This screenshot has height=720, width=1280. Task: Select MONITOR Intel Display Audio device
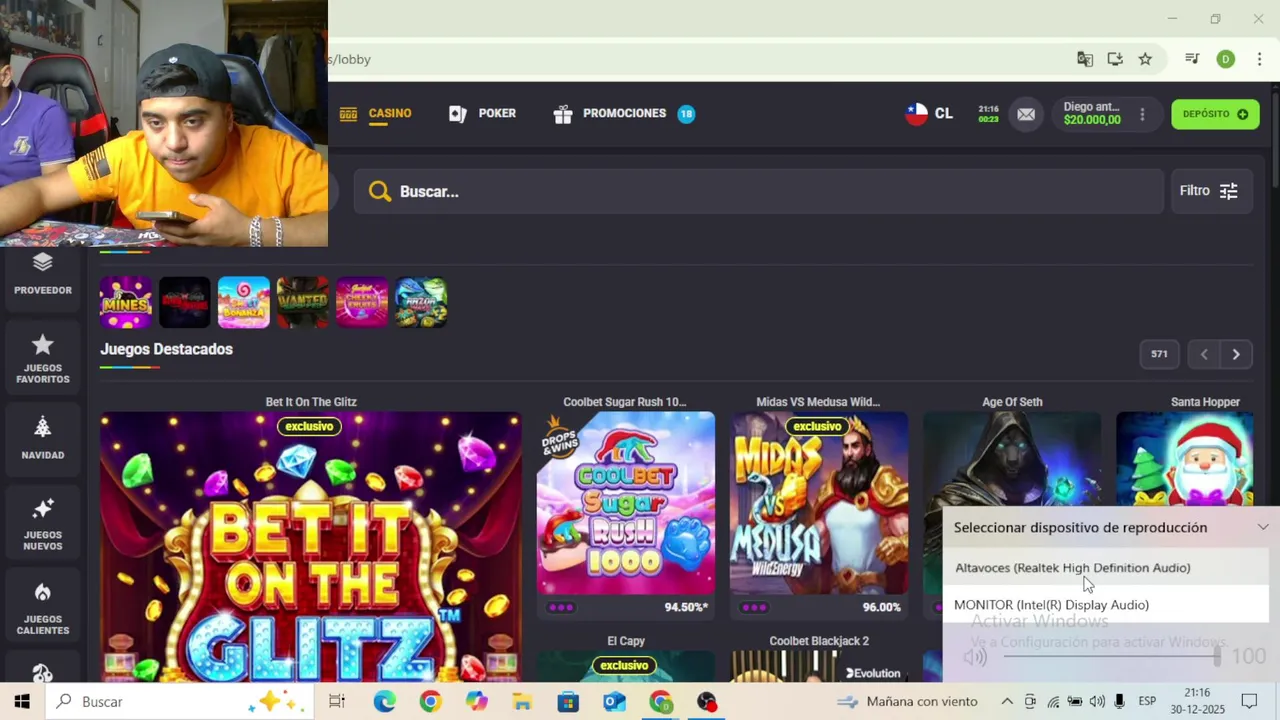point(1105,605)
